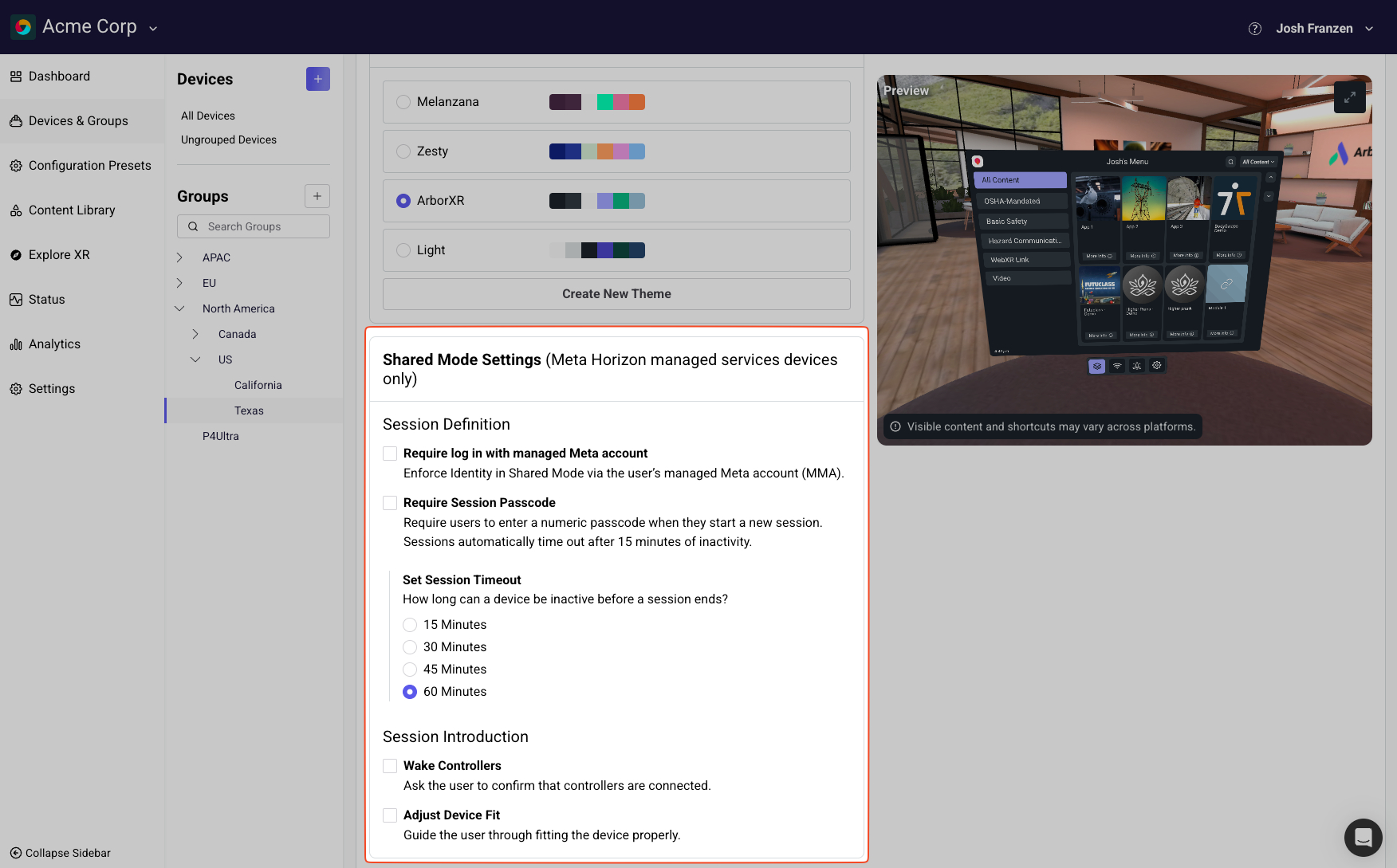Click the Melanzana dark purple color swatch
This screenshot has height=868, width=1397.
[565, 102]
